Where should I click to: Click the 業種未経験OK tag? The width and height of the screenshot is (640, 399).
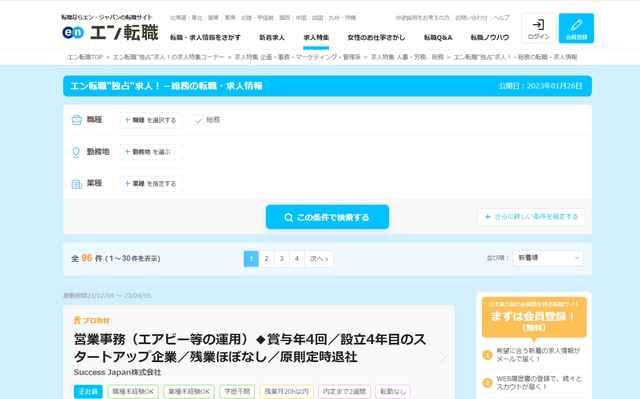(x=189, y=392)
